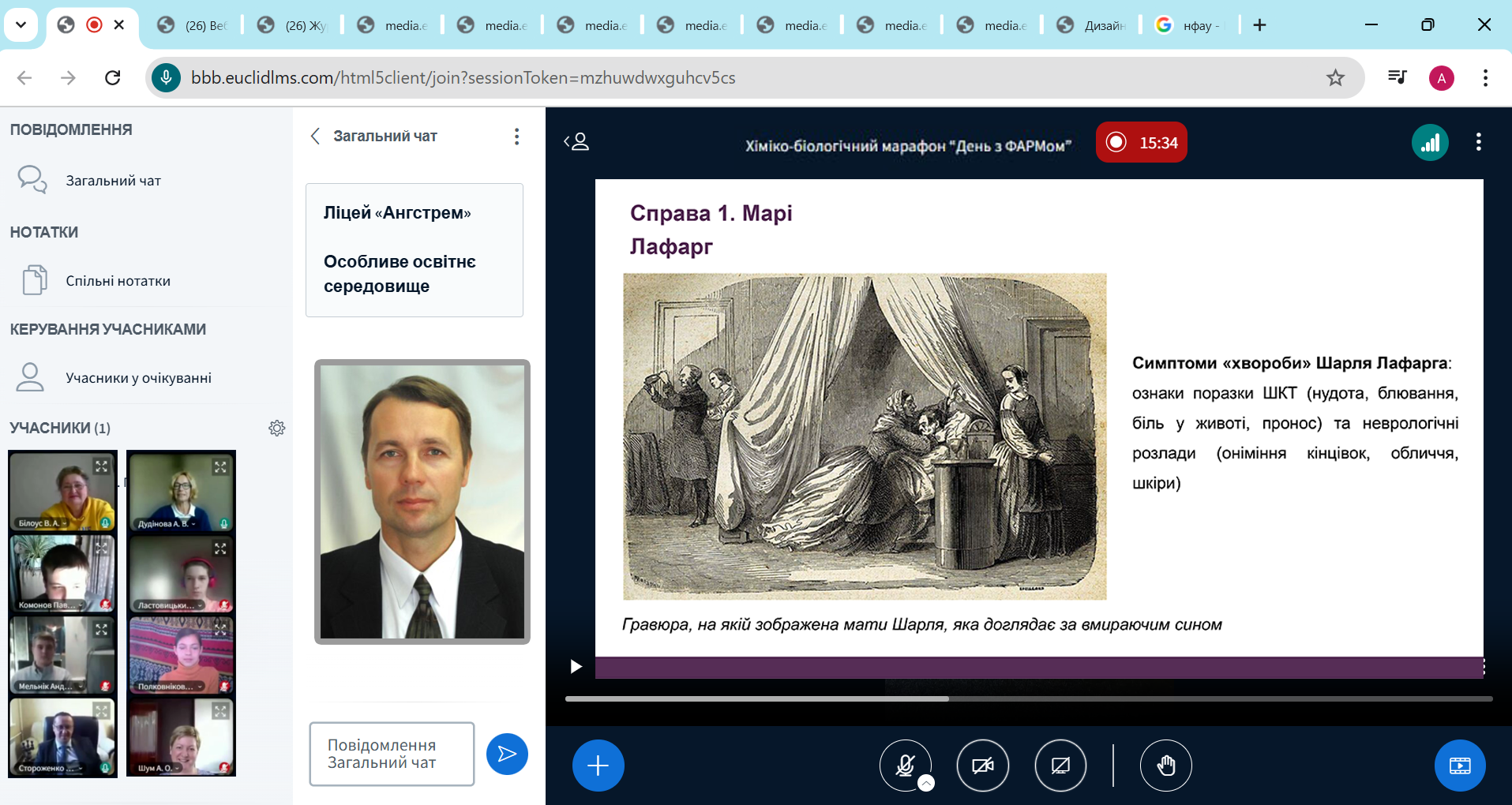This screenshot has height=805, width=1512.
Task: Open the bottom-right presentation layout button
Action: 1459,766
